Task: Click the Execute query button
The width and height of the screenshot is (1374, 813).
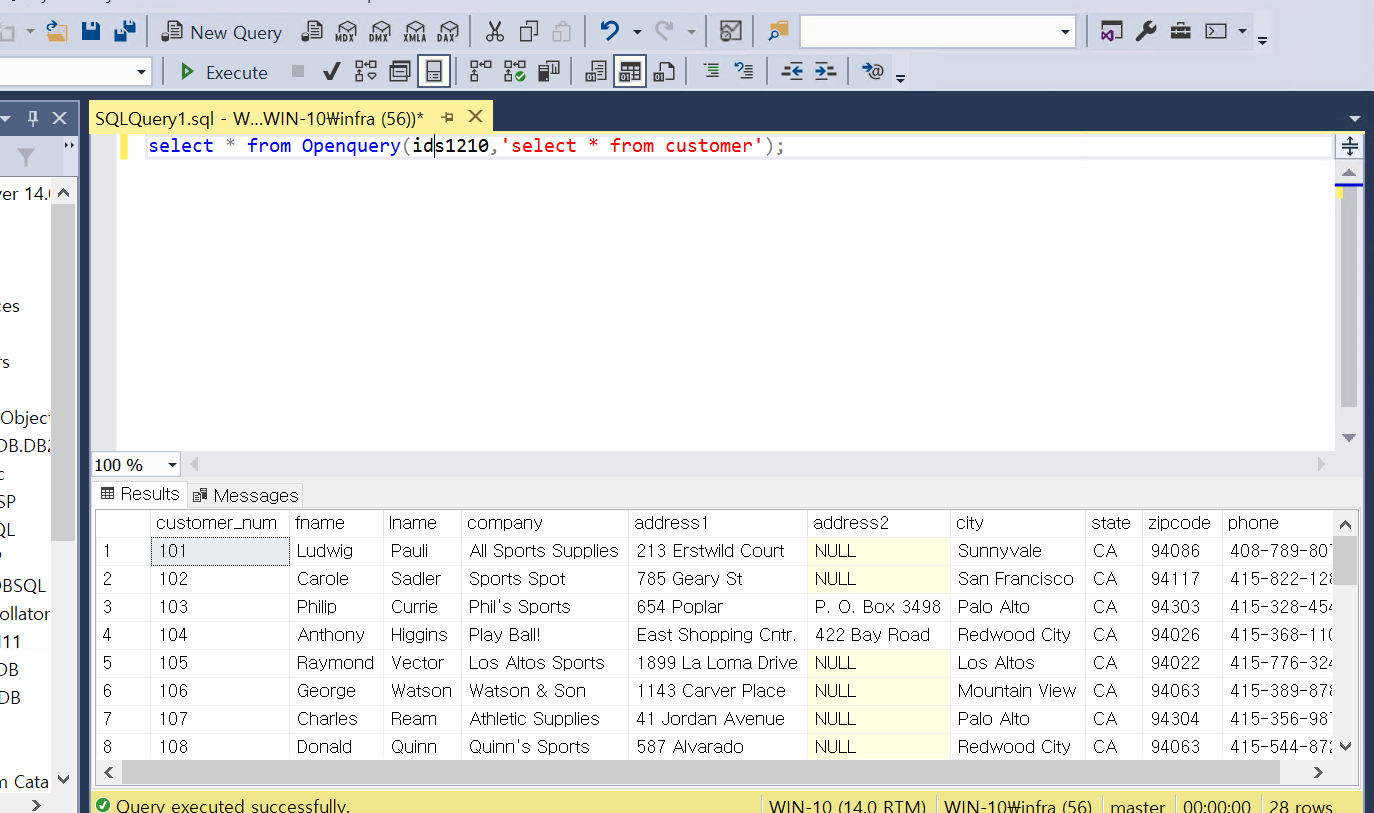Action: [x=223, y=72]
